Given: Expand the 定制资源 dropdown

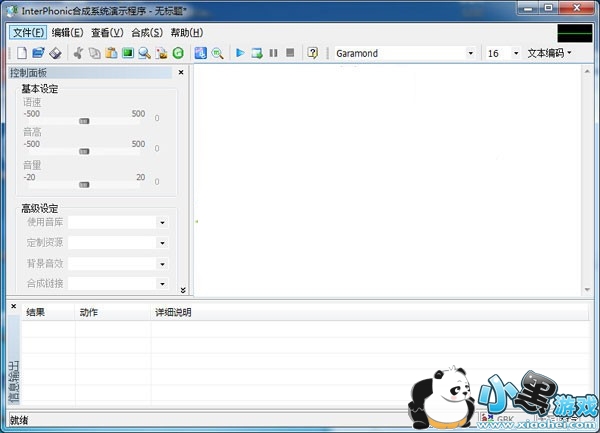Looking at the screenshot, I should [162, 243].
